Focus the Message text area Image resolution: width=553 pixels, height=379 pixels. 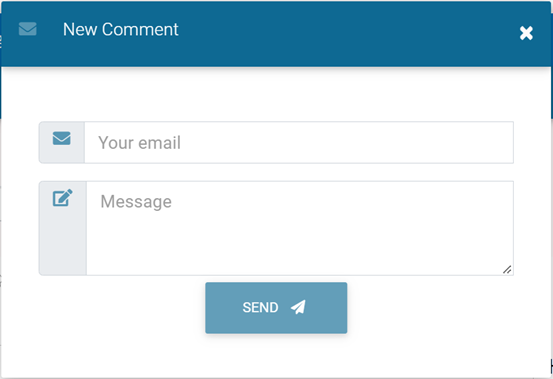[300, 228]
